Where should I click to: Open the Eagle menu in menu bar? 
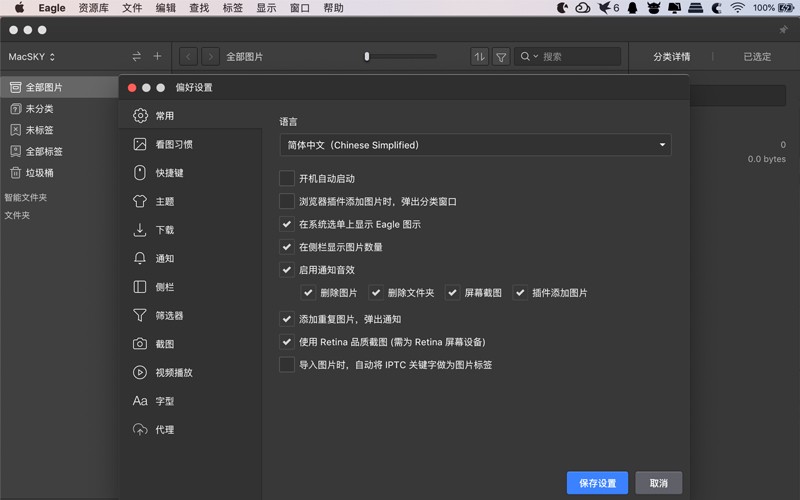(52, 8)
